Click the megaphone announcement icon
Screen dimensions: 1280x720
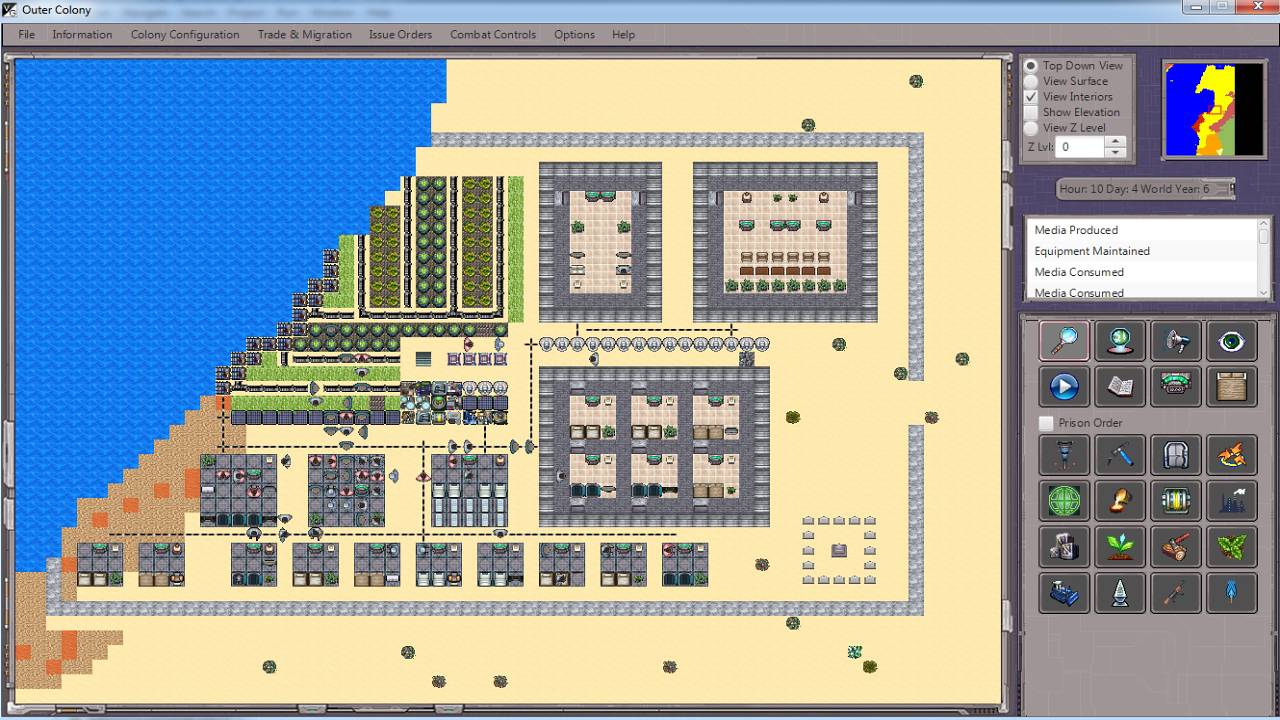(1176, 340)
